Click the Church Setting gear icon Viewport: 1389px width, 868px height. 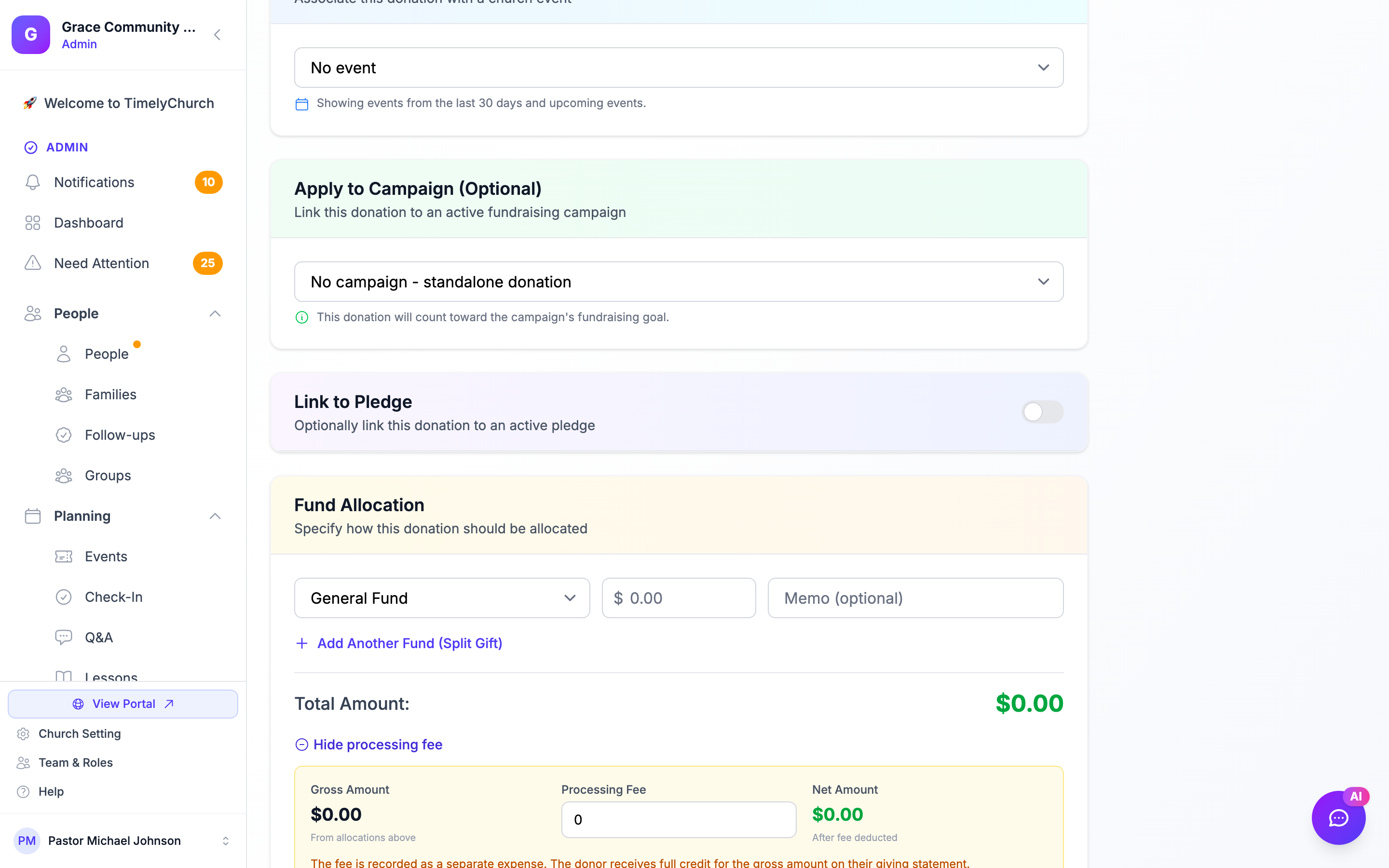(23, 733)
